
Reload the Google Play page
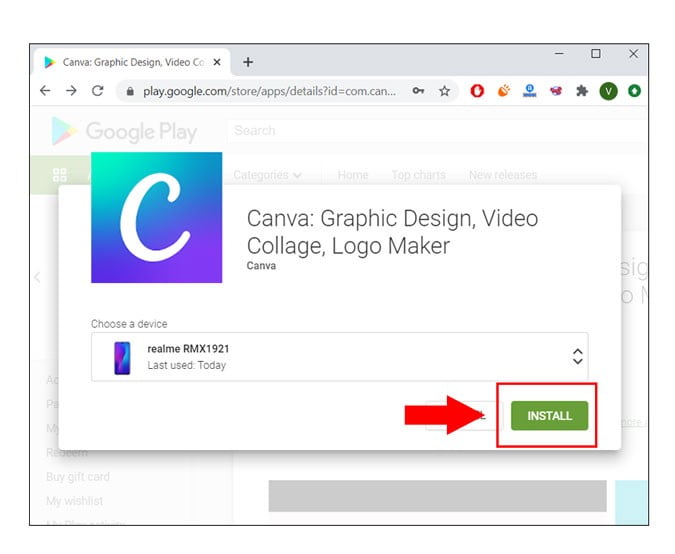[97, 91]
